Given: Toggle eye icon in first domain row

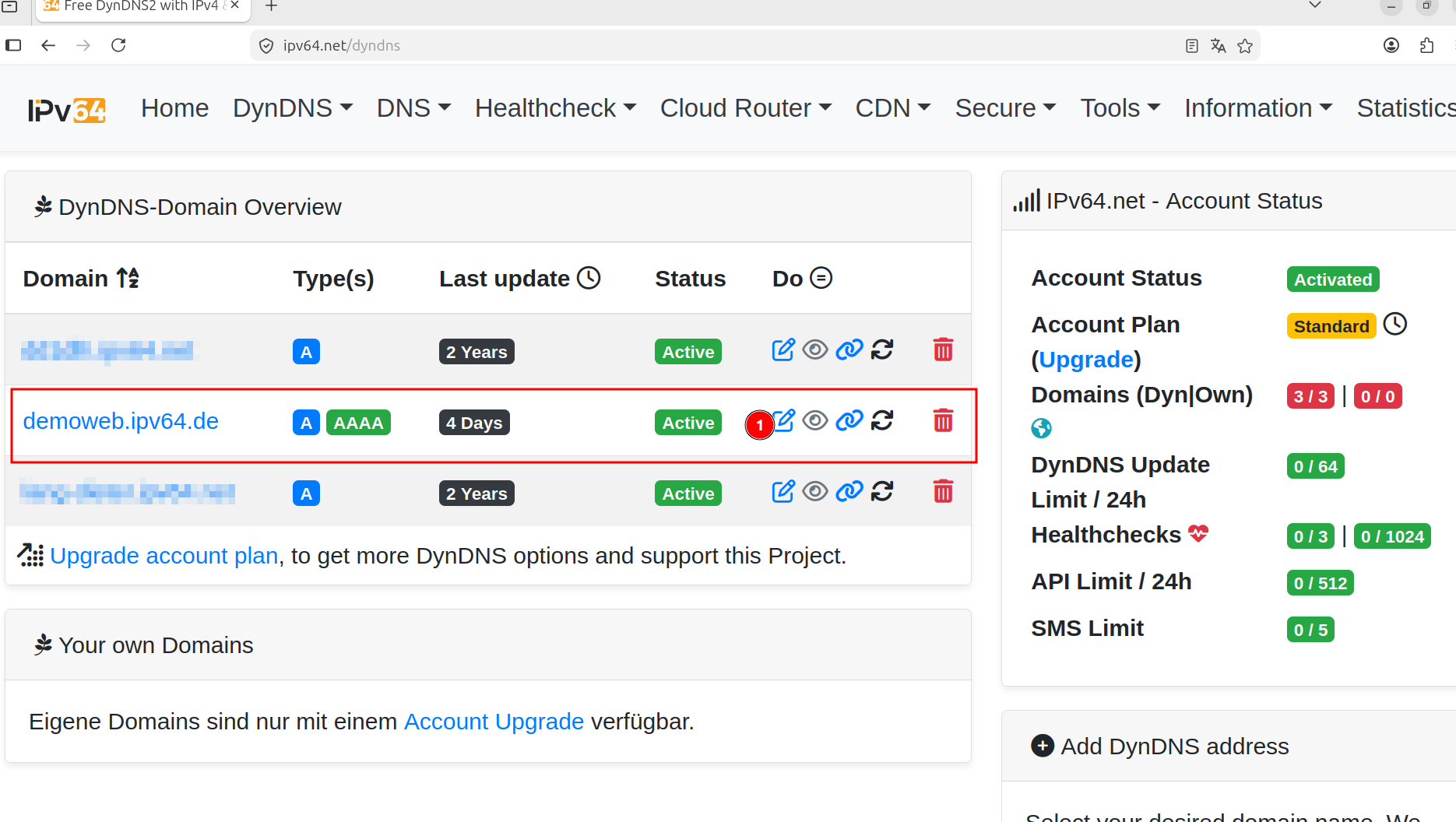Looking at the screenshot, I should [x=815, y=350].
